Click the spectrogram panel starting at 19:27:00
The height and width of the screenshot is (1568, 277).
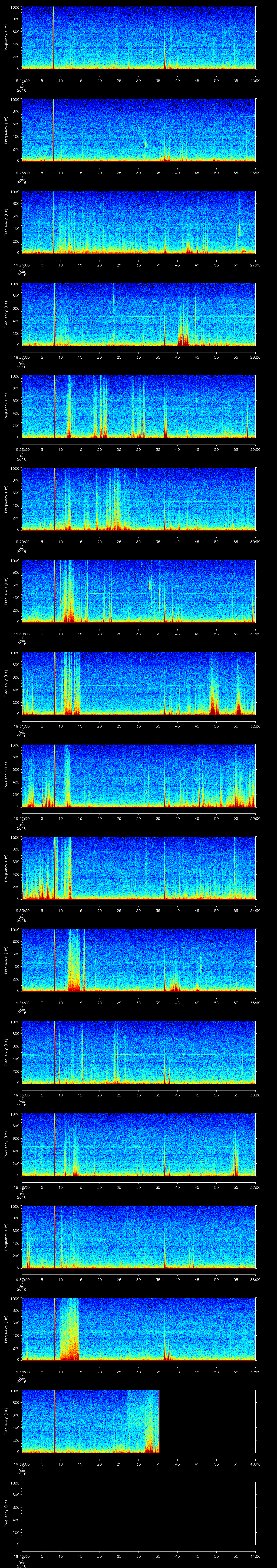pos(138,314)
